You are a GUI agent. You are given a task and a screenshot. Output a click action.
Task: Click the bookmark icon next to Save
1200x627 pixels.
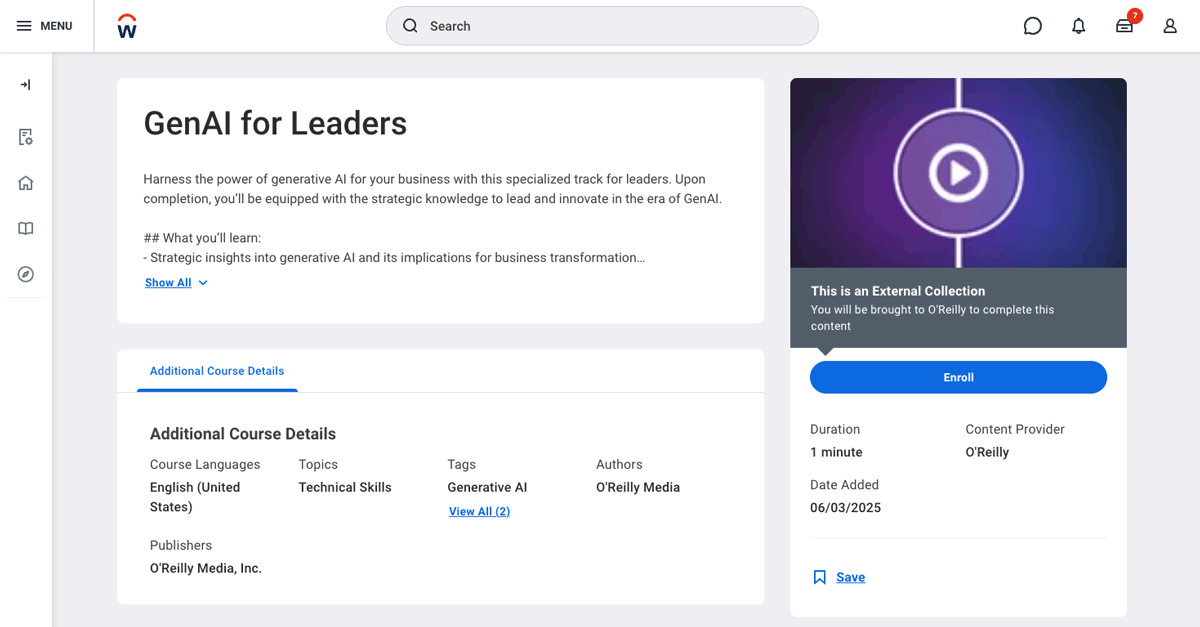[820, 577]
